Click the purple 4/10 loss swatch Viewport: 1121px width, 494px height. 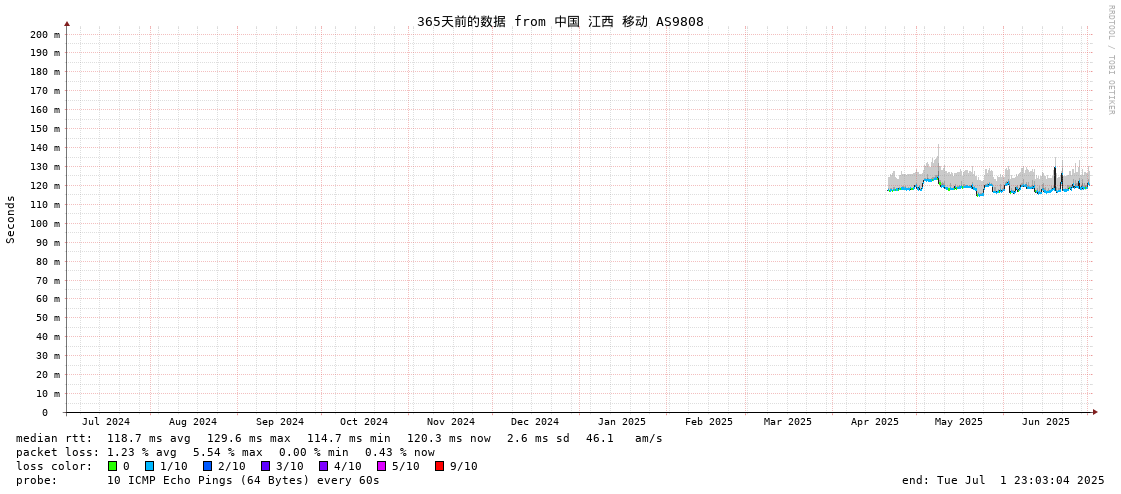323,466
